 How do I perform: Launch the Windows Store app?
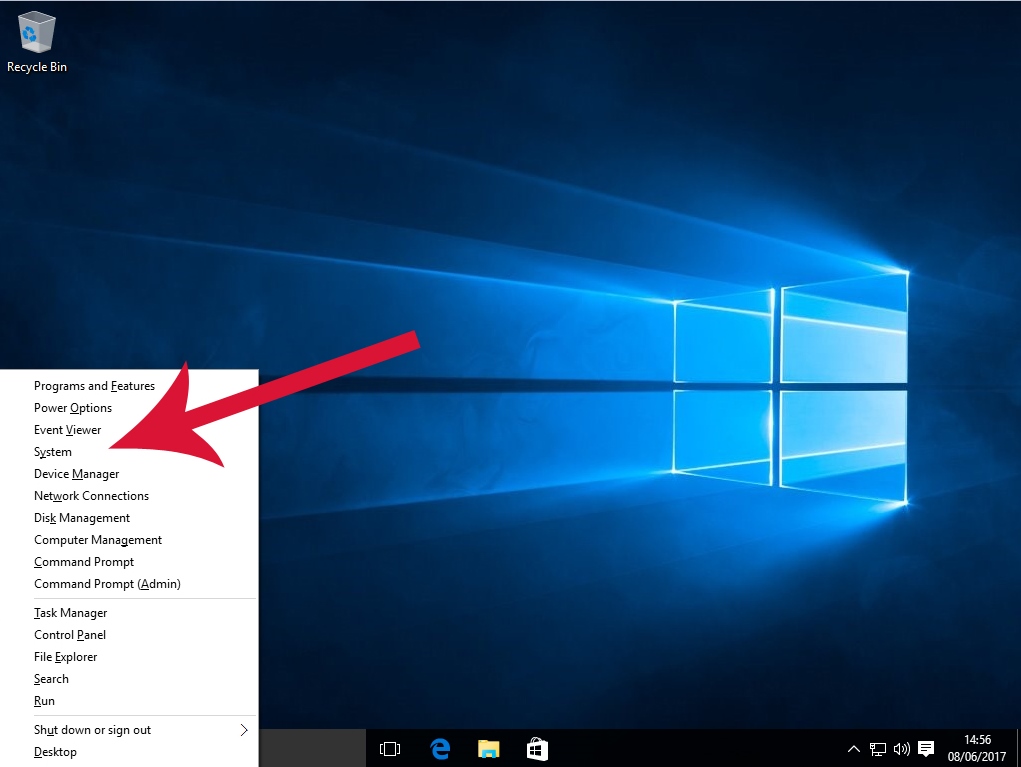coord(537,748)
